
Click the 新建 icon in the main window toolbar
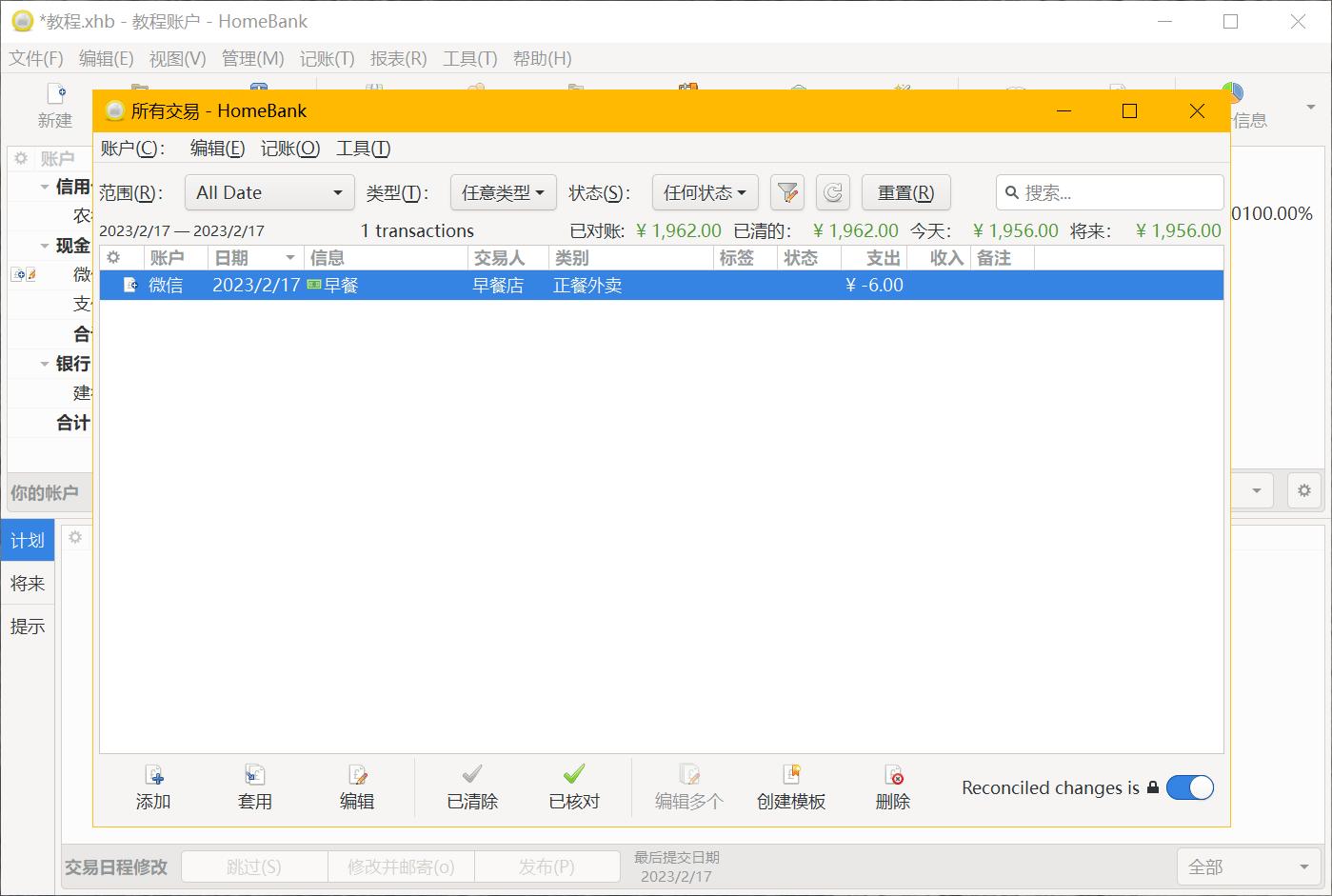[55, 94]
